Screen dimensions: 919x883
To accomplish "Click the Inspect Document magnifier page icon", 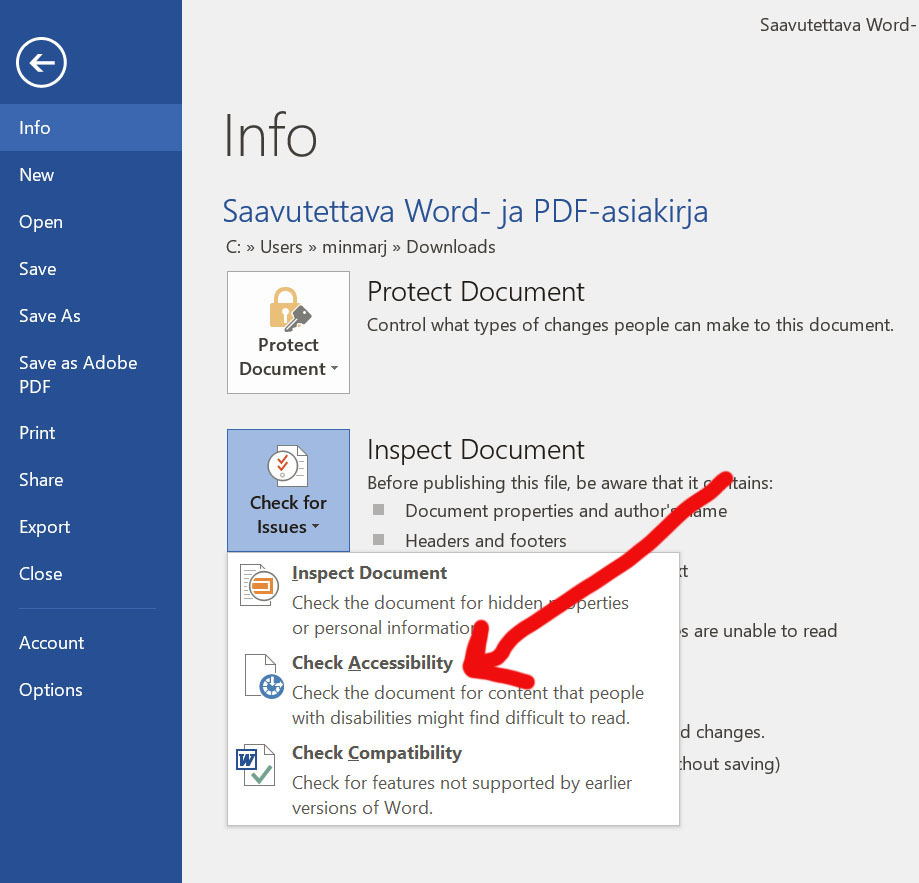I will coord(259,585).
